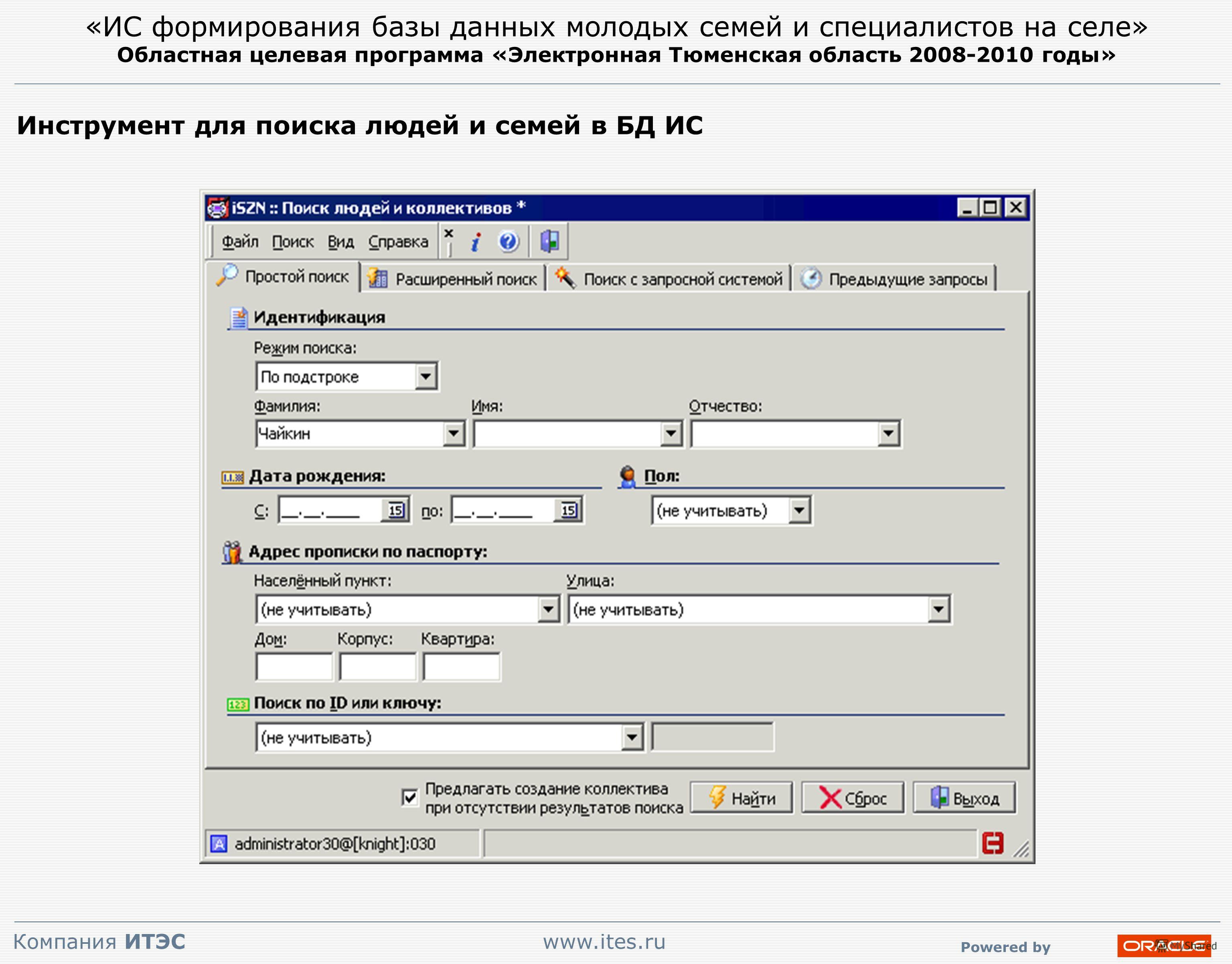Open the Населённый пункт dropdown
The image size is (1232, 964).
[548, 609]
